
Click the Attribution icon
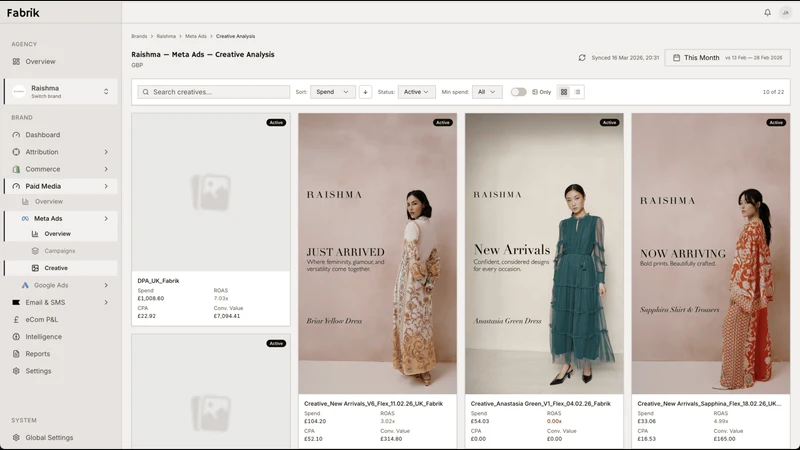pos(16,152)
